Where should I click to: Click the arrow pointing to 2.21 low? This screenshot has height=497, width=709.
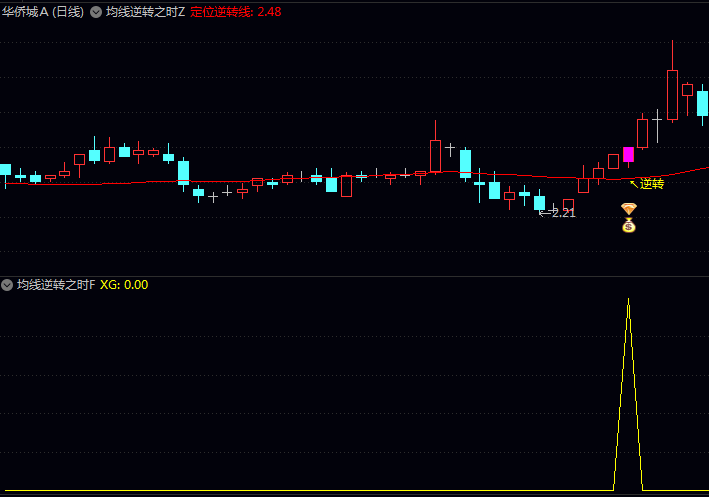pos(545,213)
